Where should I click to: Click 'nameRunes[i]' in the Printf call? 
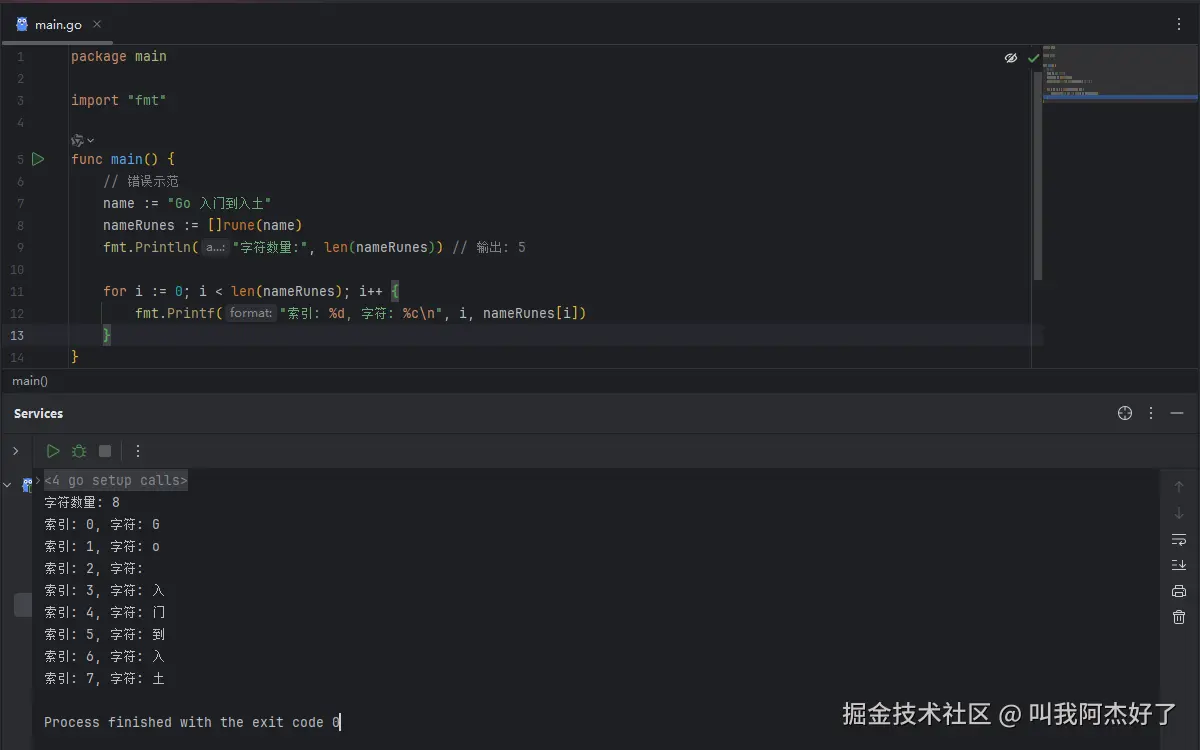click(530, 313)
